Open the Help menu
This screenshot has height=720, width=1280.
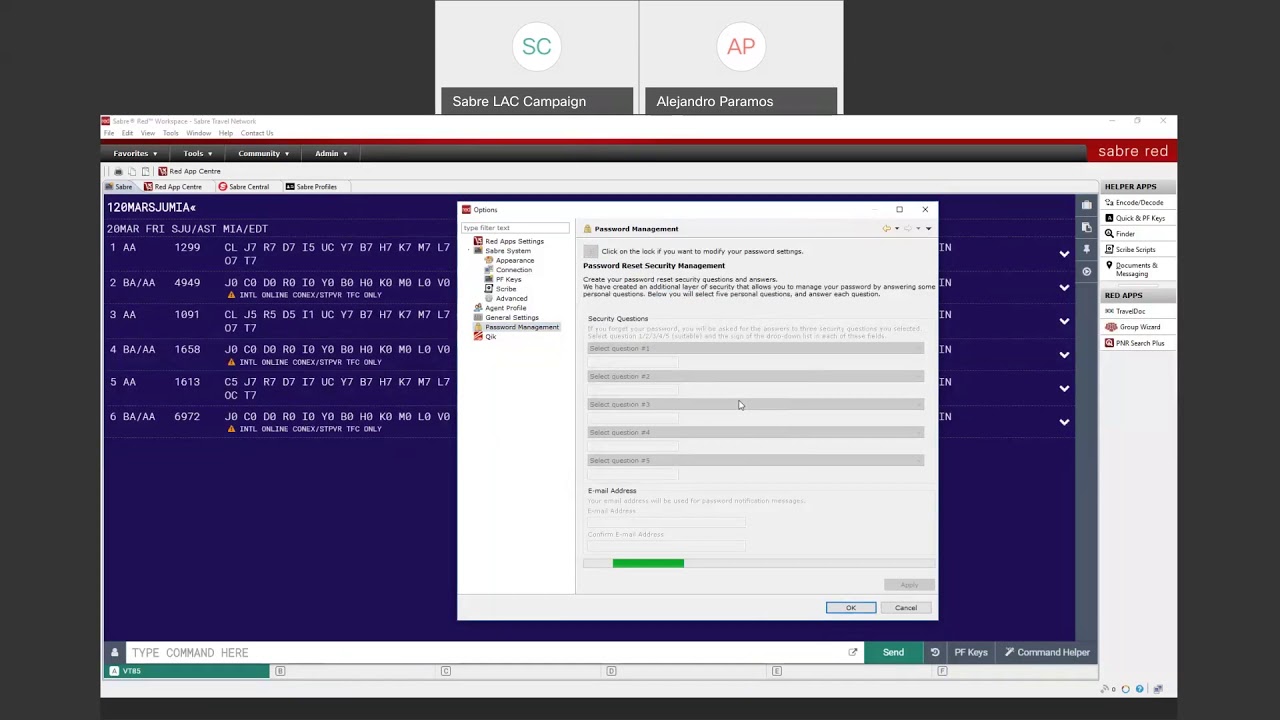click(x=226, y=133)
